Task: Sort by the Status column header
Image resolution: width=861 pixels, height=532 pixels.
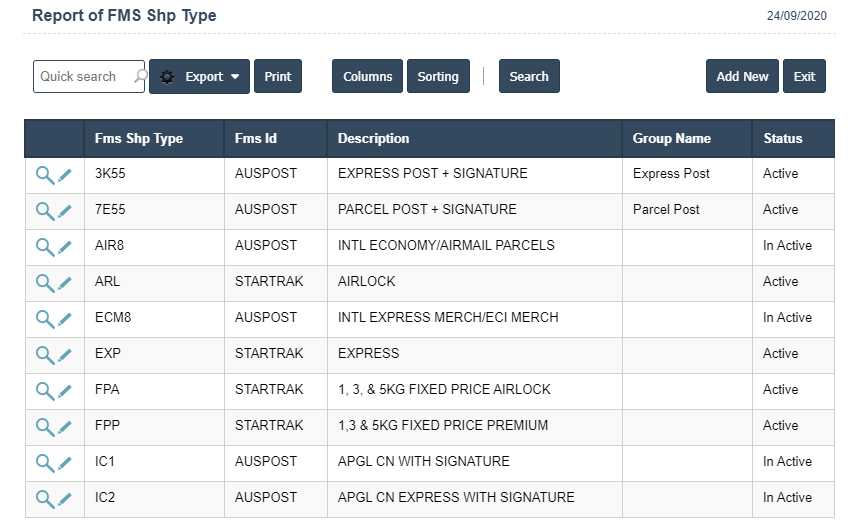Action: (783, 139)
